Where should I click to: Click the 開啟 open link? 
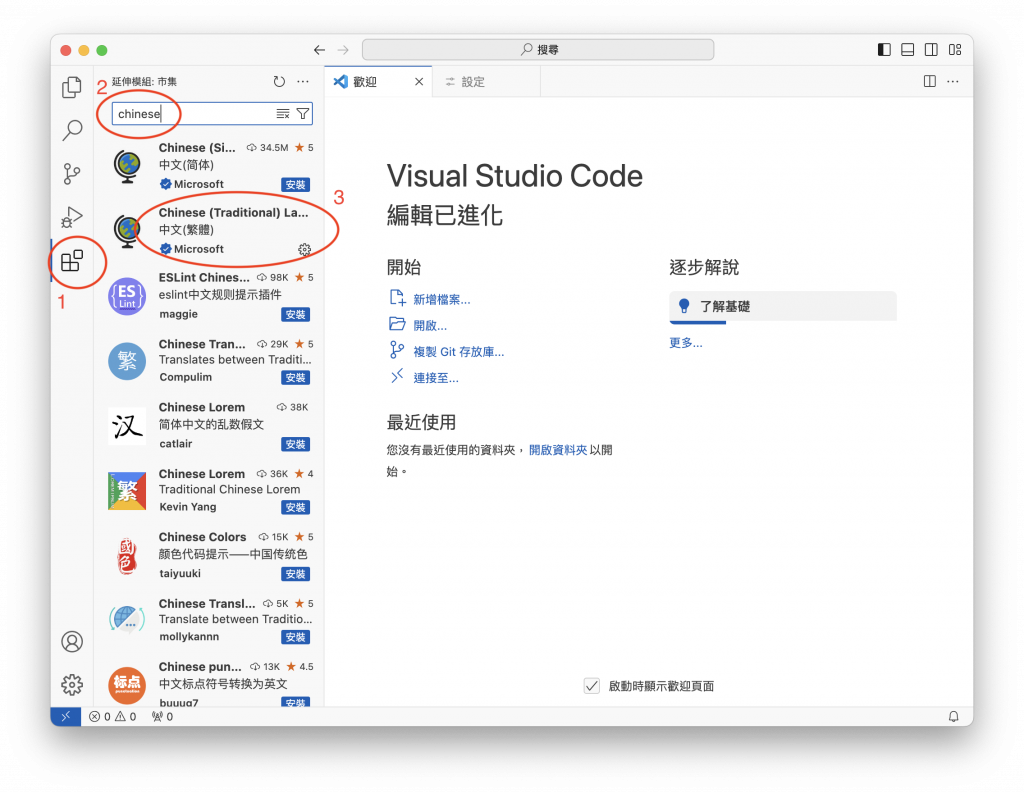(x=430, y=325)
